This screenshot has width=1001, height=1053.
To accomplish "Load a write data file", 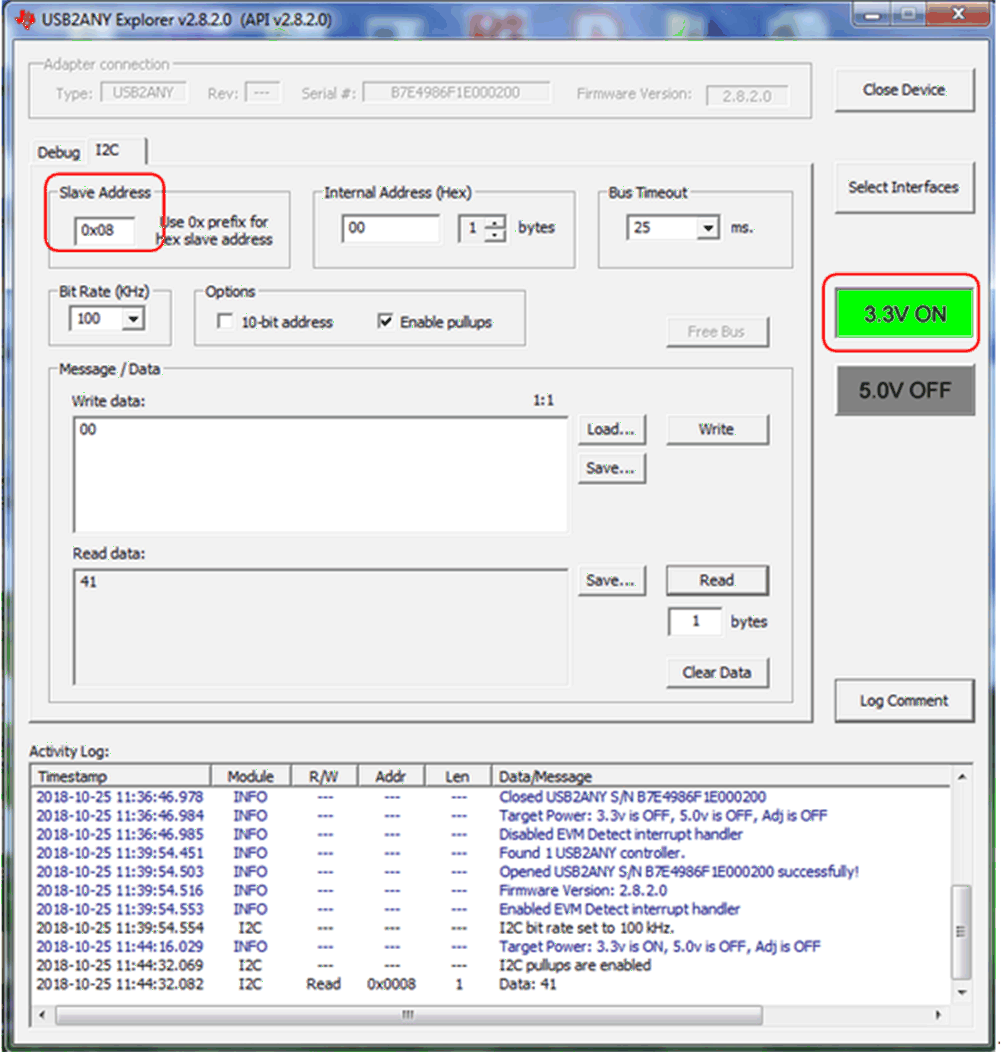I will click(611, 429).
